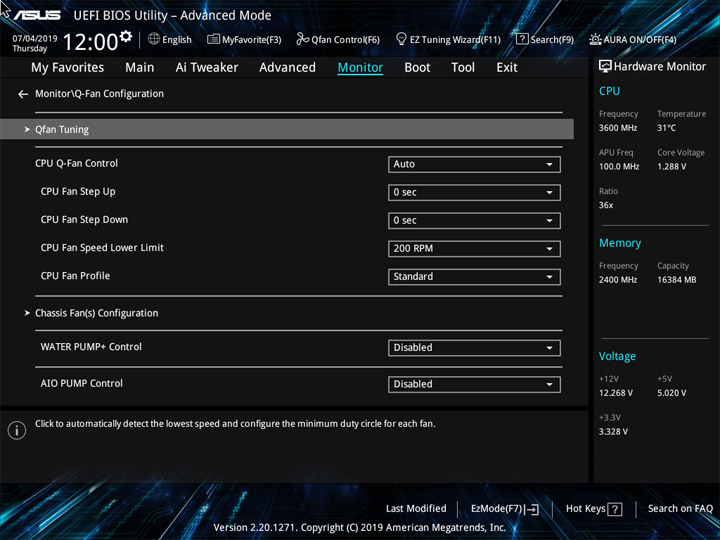The image size is (720, 540).
Task: Click the APU Freq 100.0 MHz value
Action: (619, 167)
